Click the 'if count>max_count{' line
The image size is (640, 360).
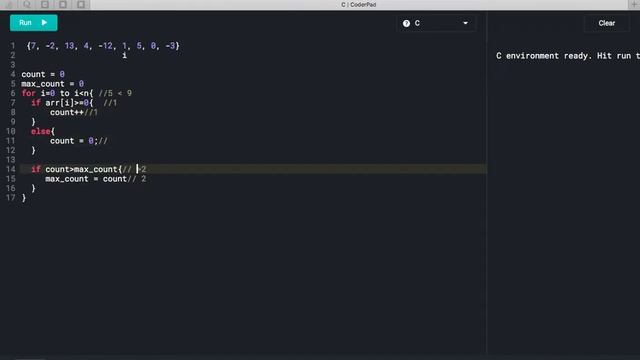point(76,169)
